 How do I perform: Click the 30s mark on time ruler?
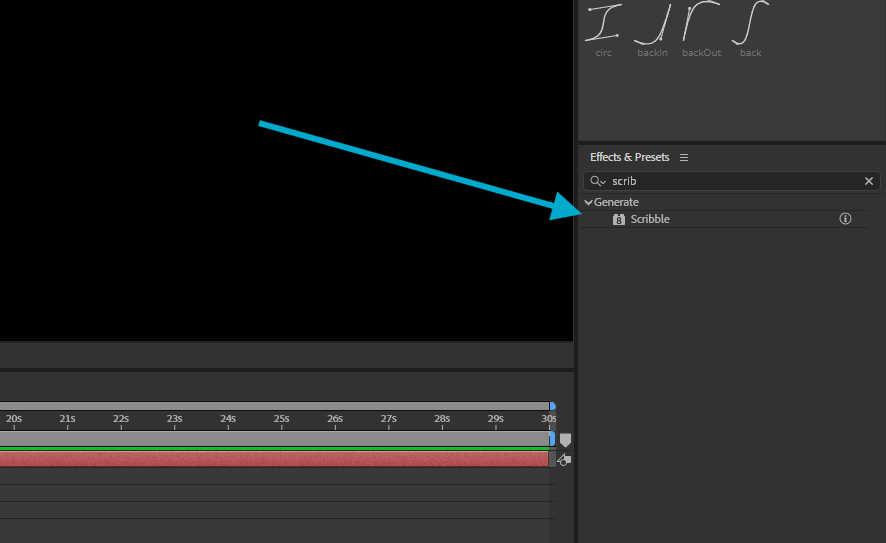[549, 419]
